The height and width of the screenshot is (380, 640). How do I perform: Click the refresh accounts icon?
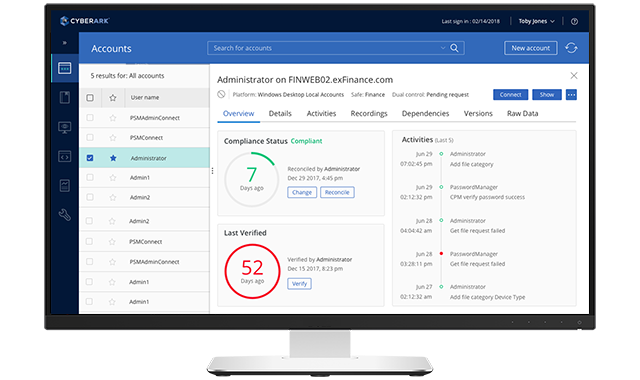point(571,48)
